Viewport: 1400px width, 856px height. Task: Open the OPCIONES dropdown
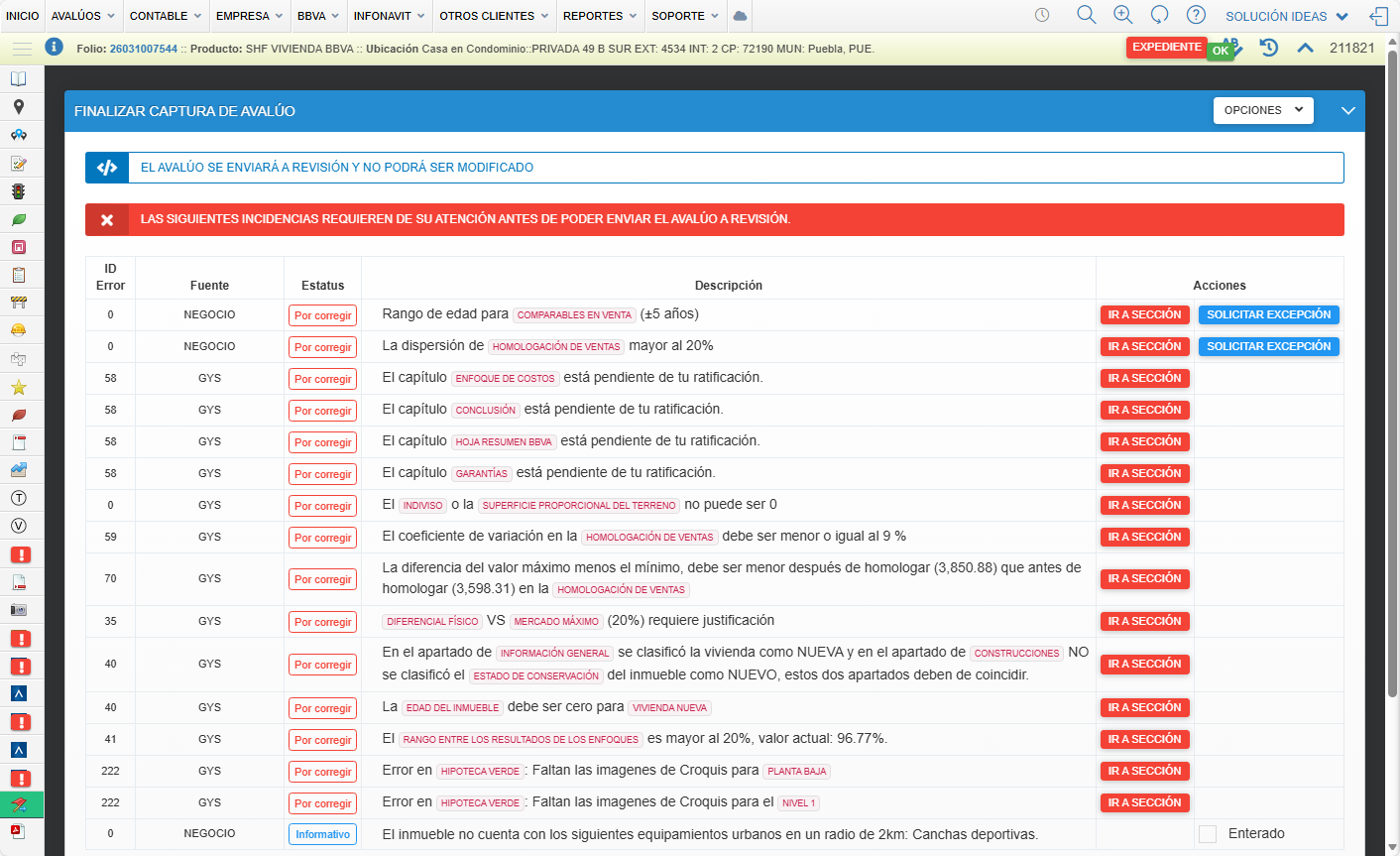[1262, 110]
